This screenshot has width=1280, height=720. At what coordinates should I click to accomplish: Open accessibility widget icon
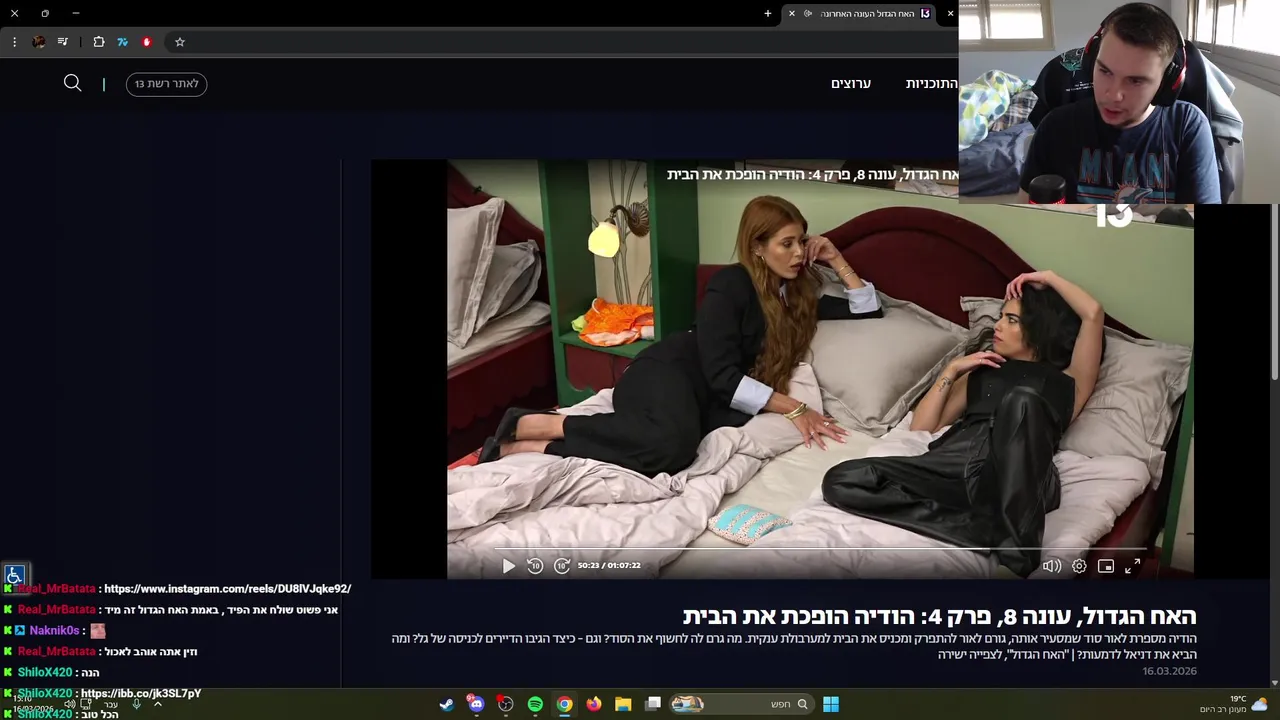tap(14, 575)
